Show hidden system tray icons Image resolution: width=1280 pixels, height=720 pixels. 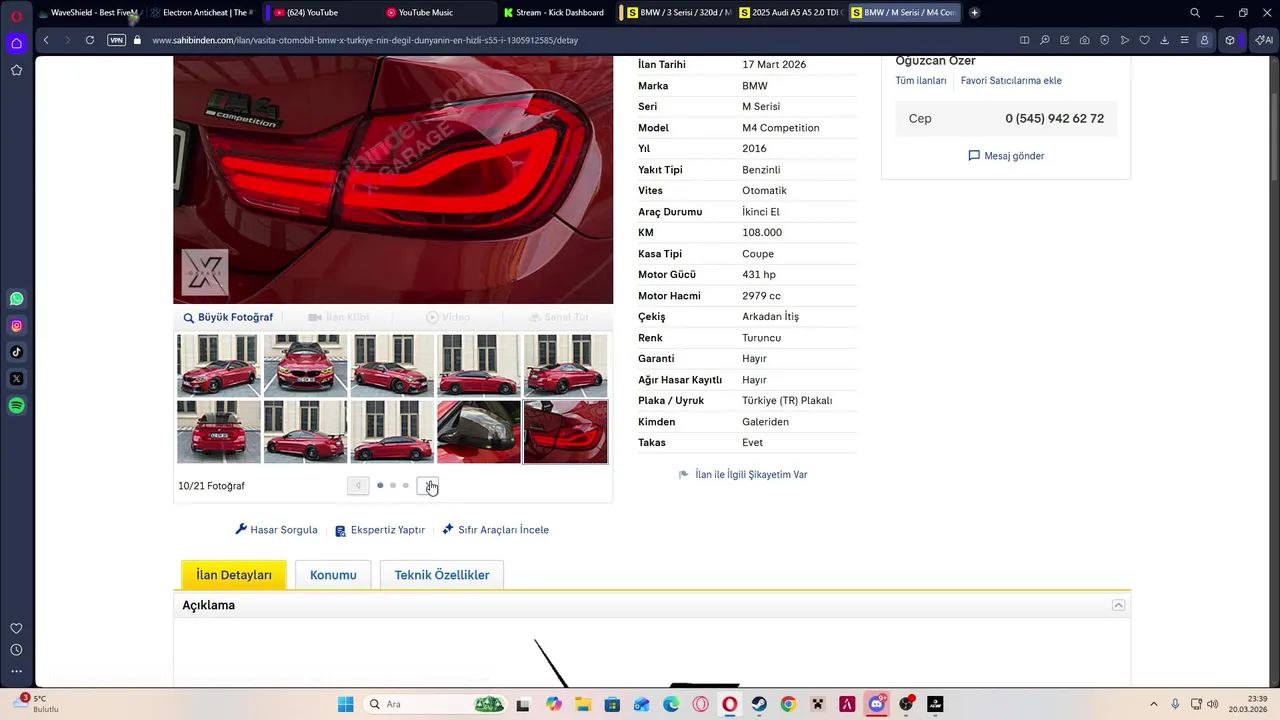coord(1154,704)
